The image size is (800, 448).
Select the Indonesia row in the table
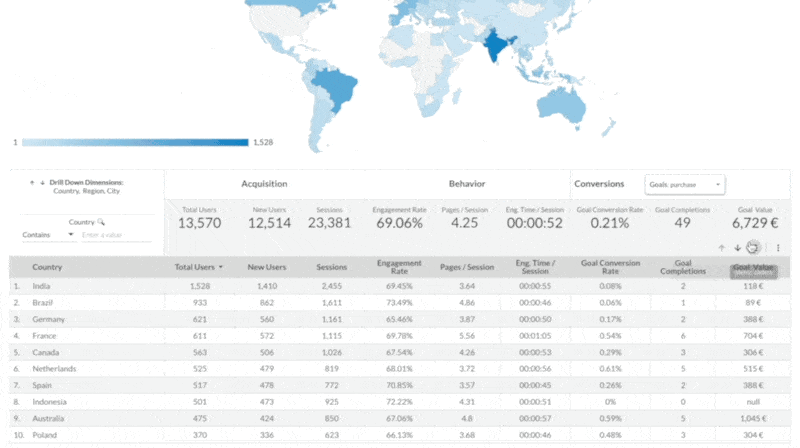click(x=400, y=402)
